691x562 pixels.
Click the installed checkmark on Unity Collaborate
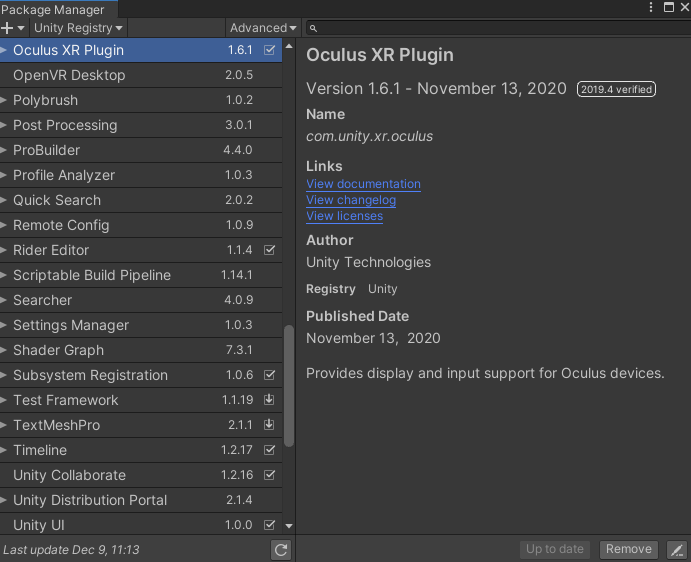269,475
